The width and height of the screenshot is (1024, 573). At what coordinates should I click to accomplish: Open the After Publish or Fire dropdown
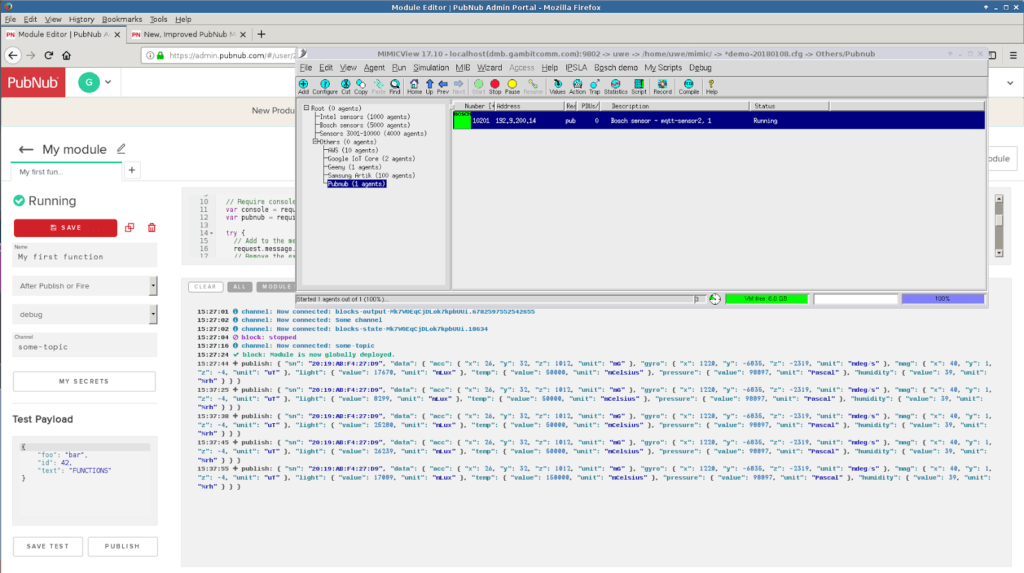coord(85,286)
